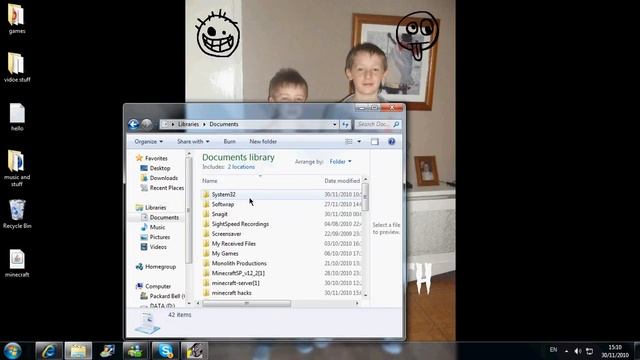Show hidden system tray icons

pos(566,351)
